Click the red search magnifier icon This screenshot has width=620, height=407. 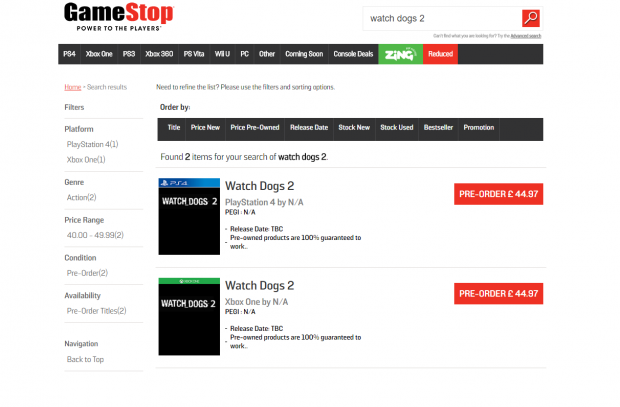531,18
